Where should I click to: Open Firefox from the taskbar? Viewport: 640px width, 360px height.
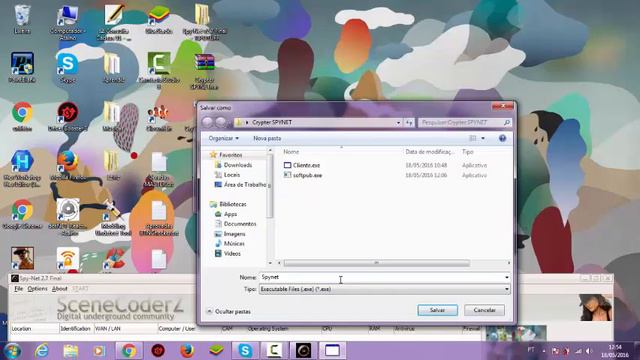[187, 351]
